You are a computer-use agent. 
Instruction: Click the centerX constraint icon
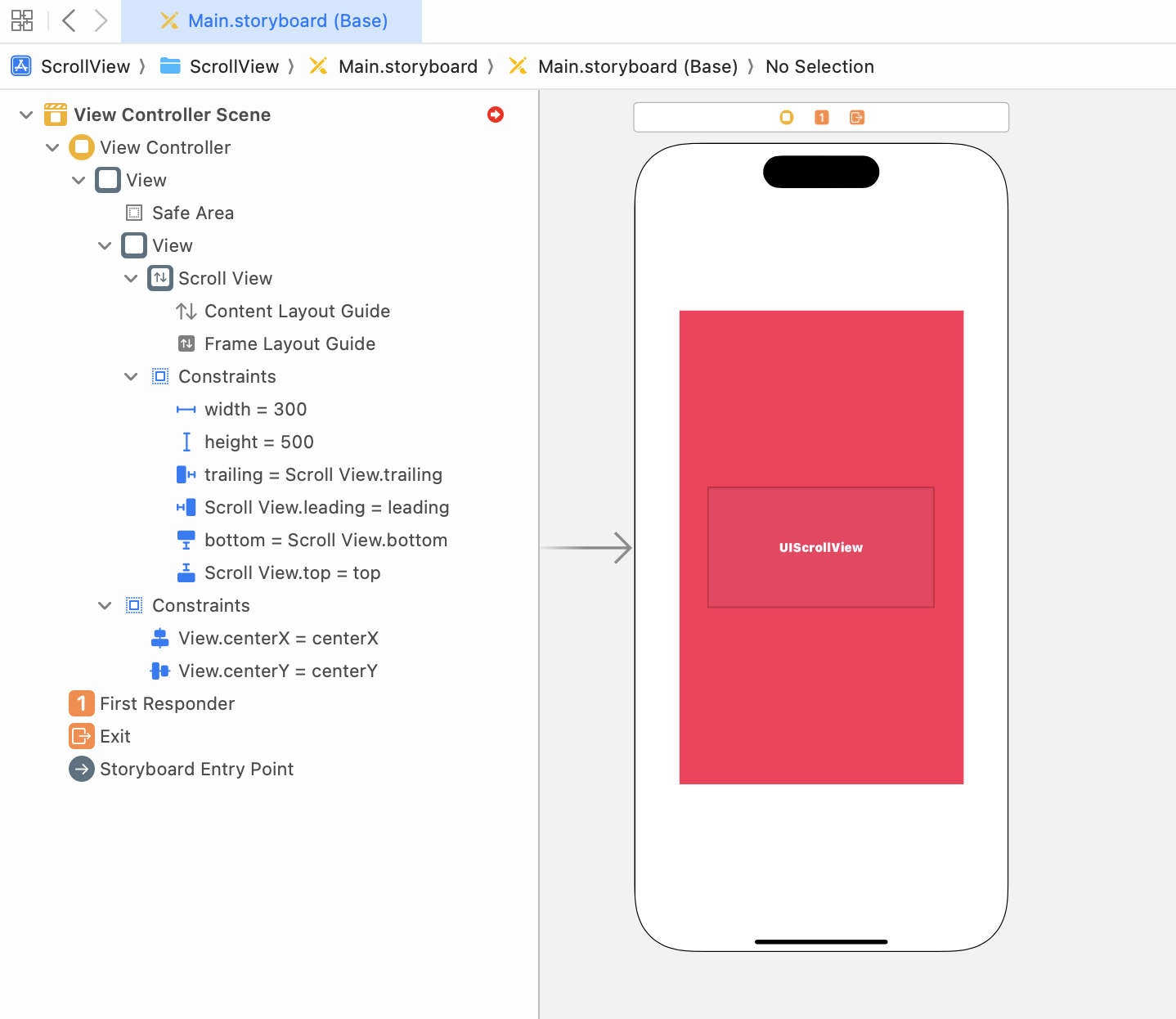click(160, 638)
